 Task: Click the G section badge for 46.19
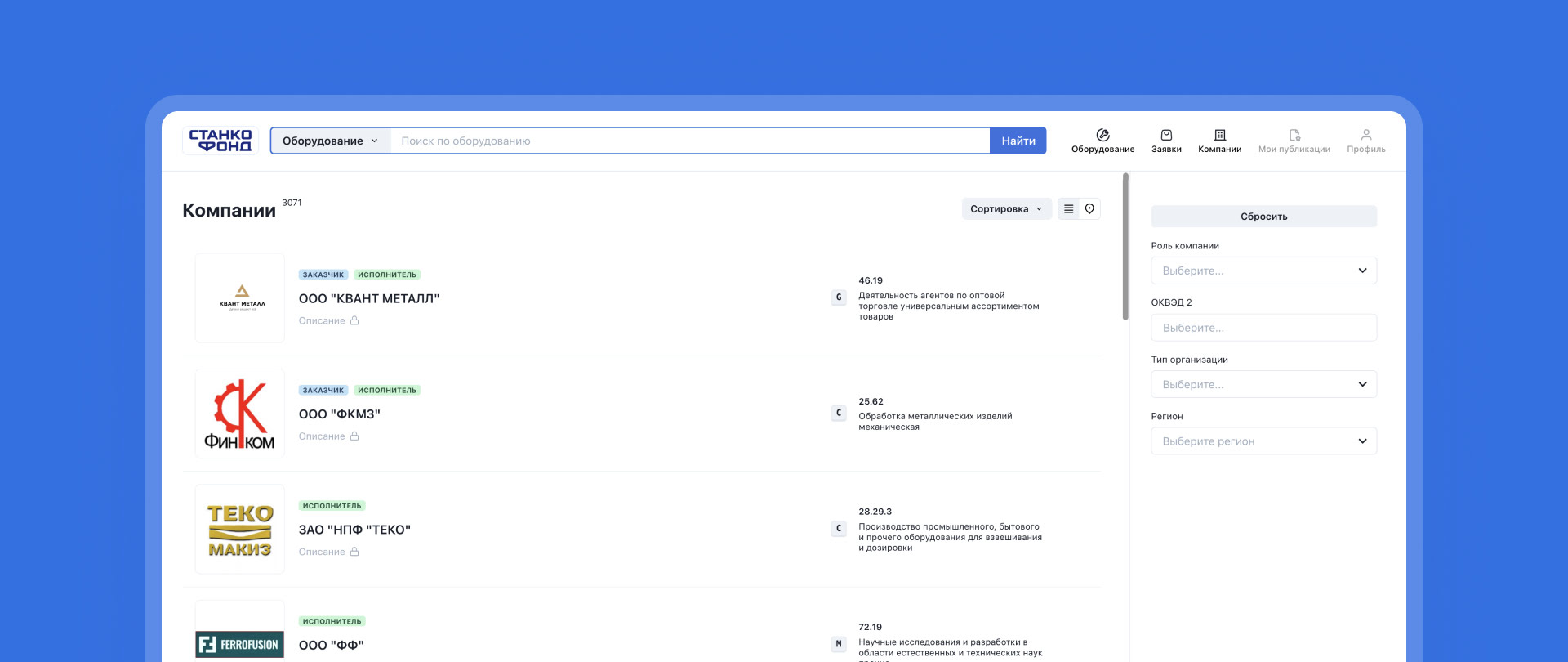(839, 297)
